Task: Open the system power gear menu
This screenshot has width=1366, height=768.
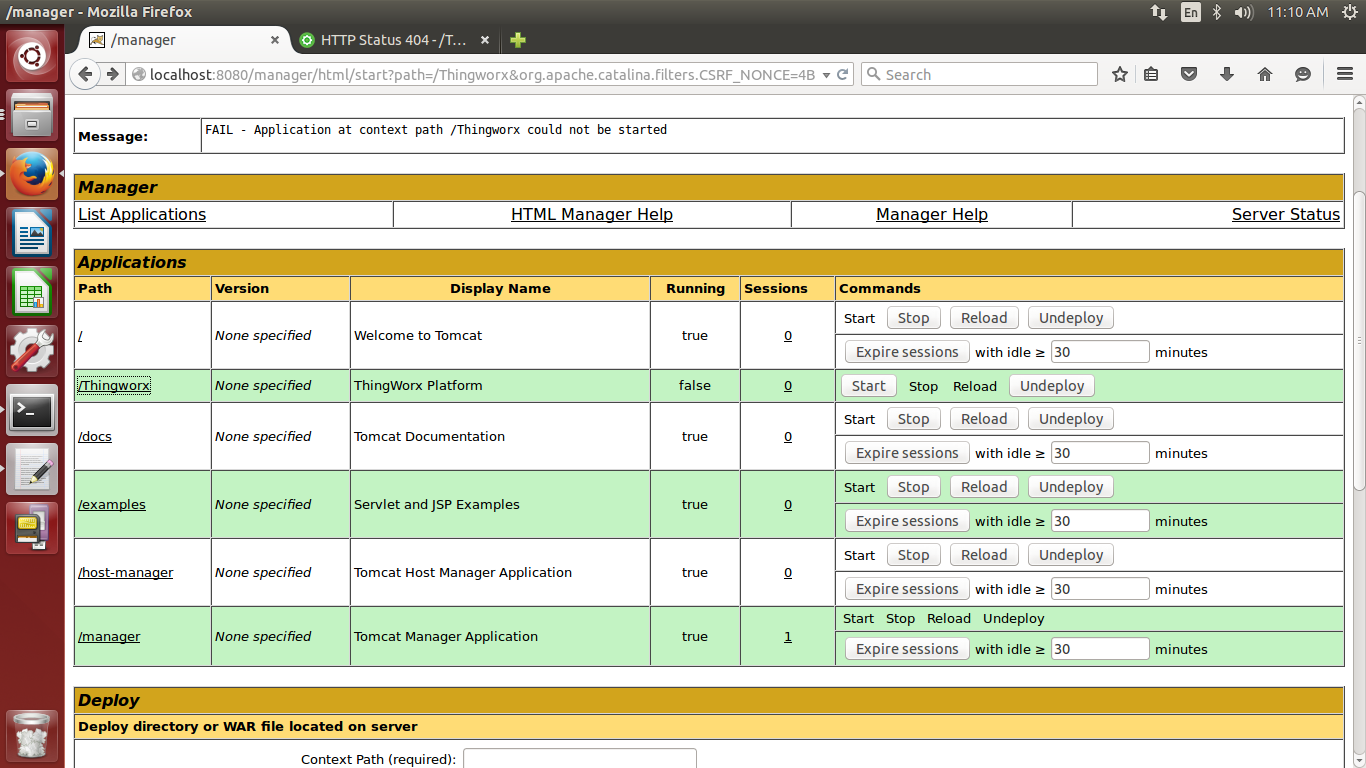Action: 1349,12
